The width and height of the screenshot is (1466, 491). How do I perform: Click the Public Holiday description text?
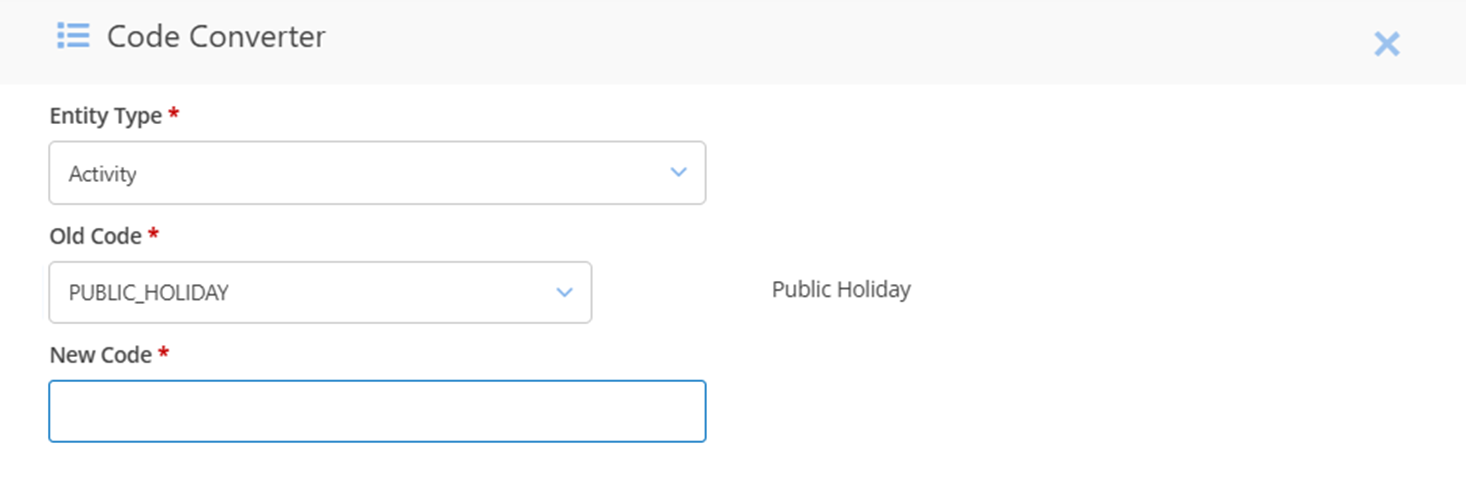point(841,290)
